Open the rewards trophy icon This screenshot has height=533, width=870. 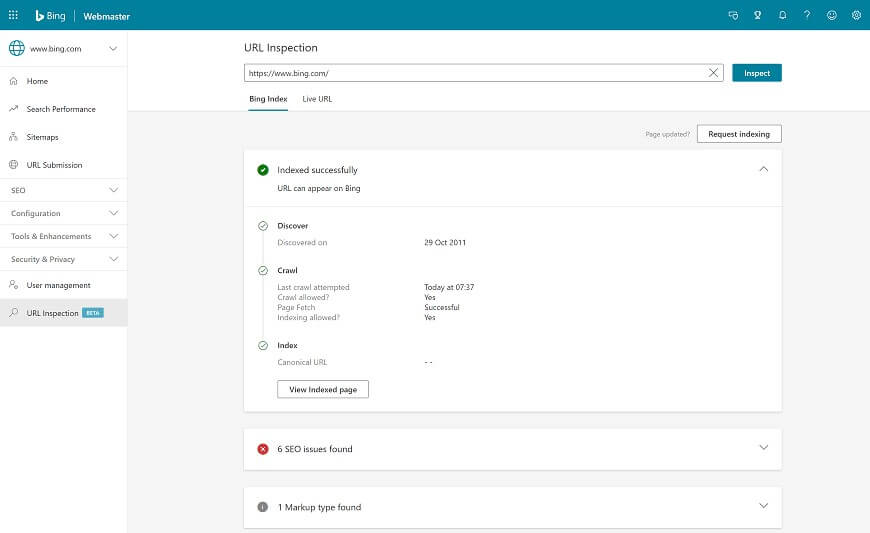tap(757, 16)
